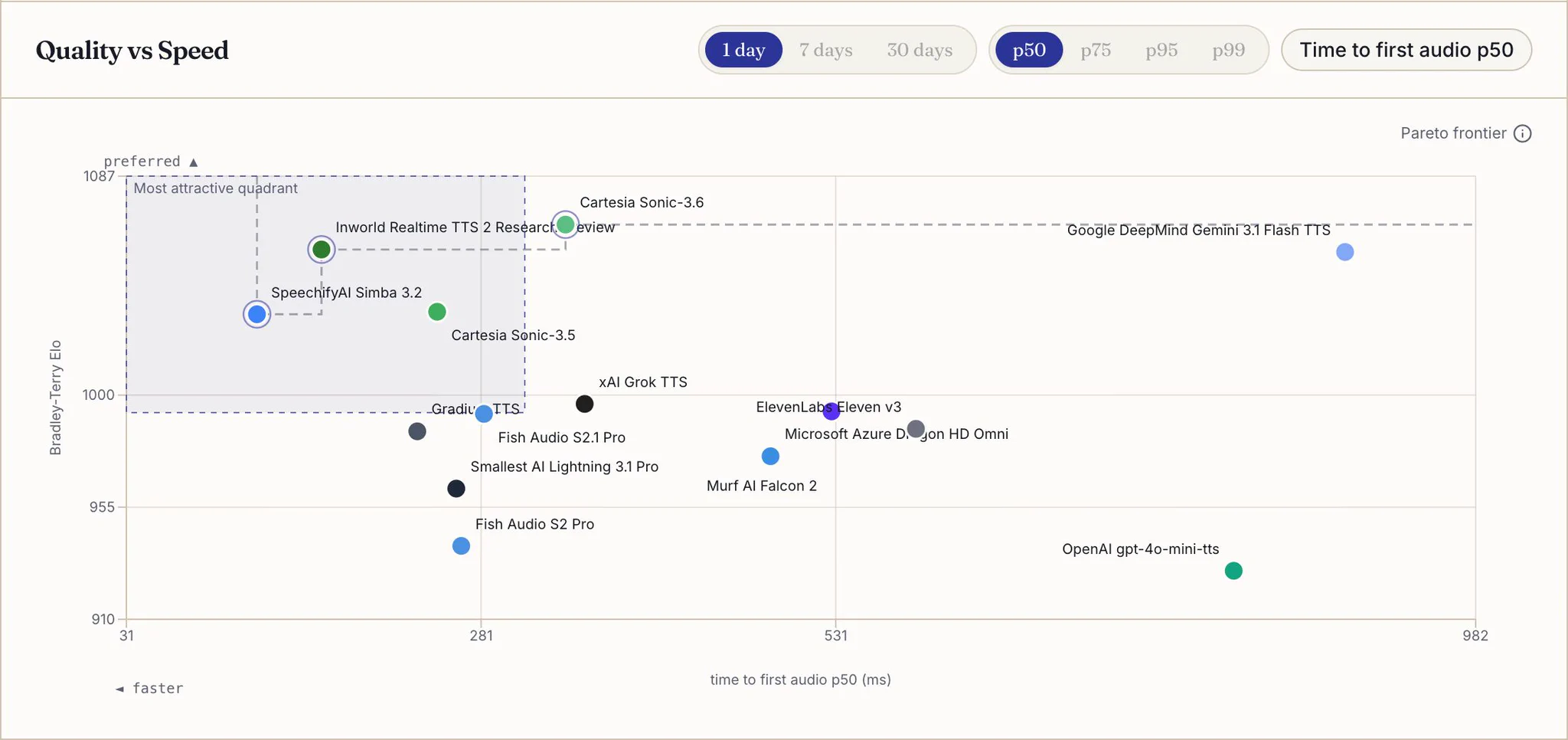Click the OpenAI gpt-4o-mini-tts dot
This screenshot has width=1568, height=740.
1233,571
